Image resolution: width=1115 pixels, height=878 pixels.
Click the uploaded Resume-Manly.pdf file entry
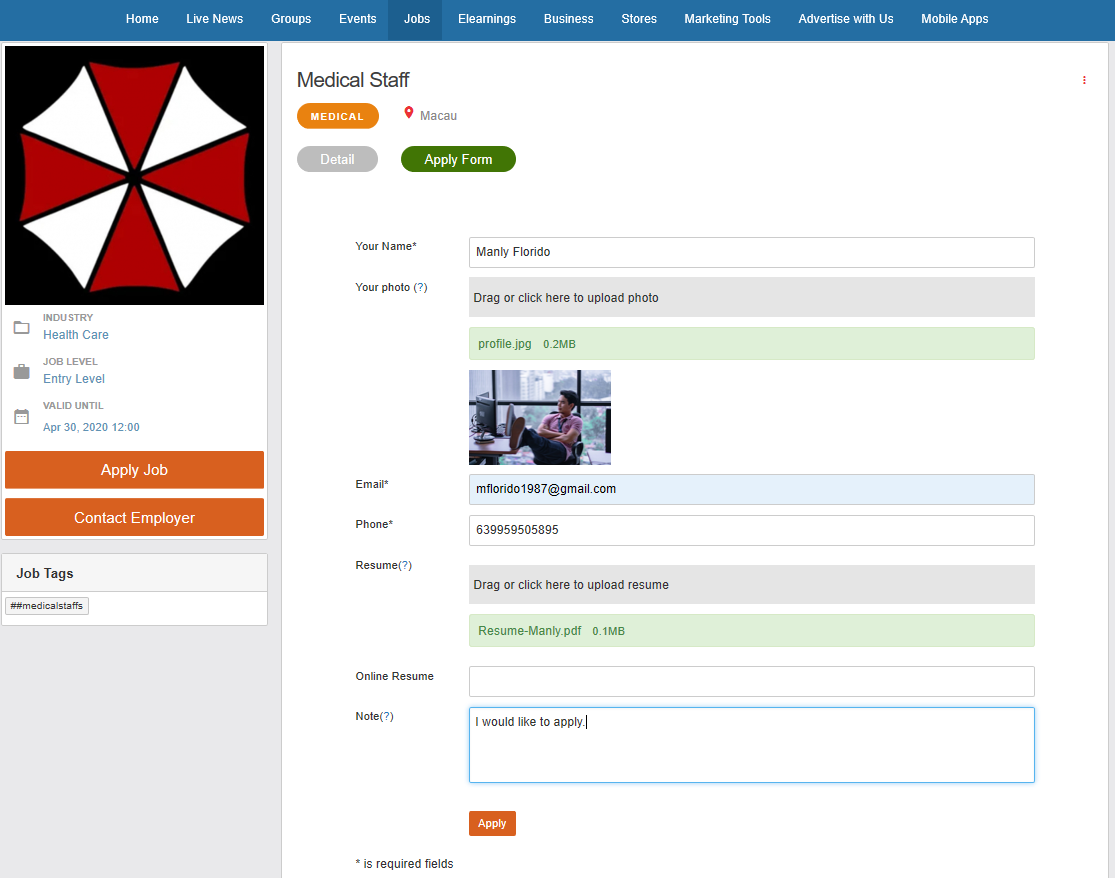pyautogui.click(x=752, y=631)
